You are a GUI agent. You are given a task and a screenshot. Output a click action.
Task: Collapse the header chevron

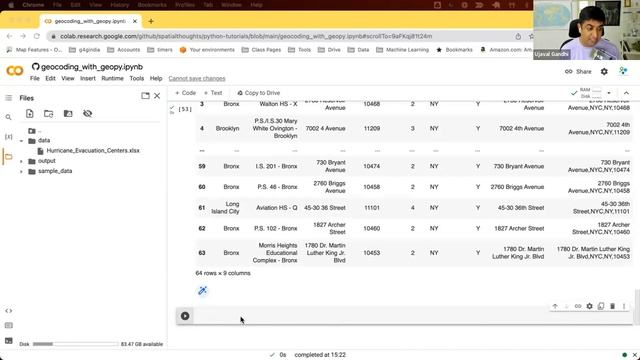coord(627,93)
